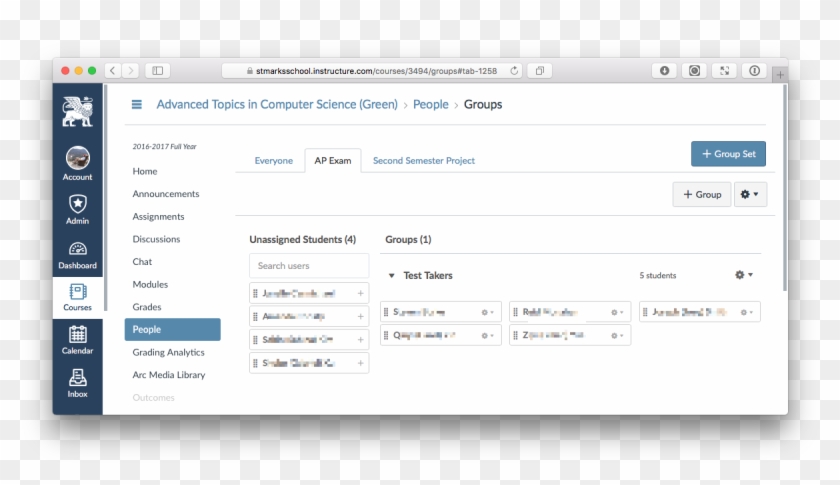Click plus for the fourth unassigned student

361,363
